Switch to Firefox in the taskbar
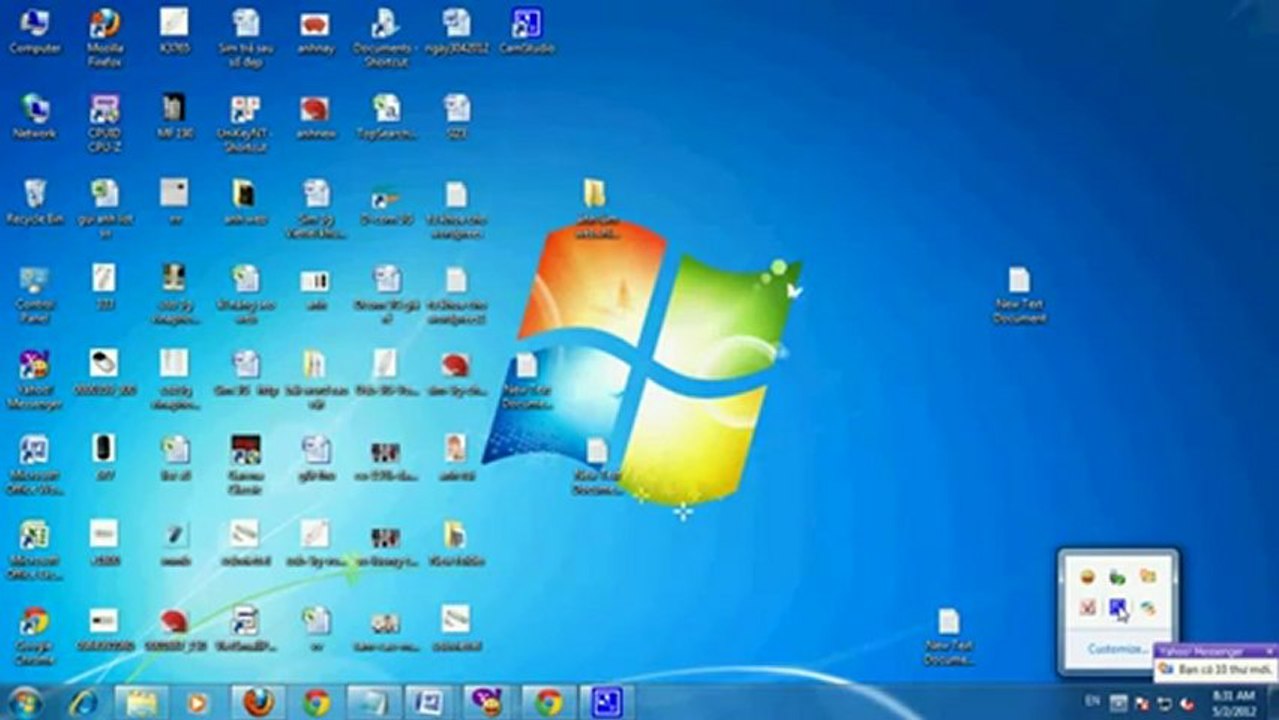 258,703
